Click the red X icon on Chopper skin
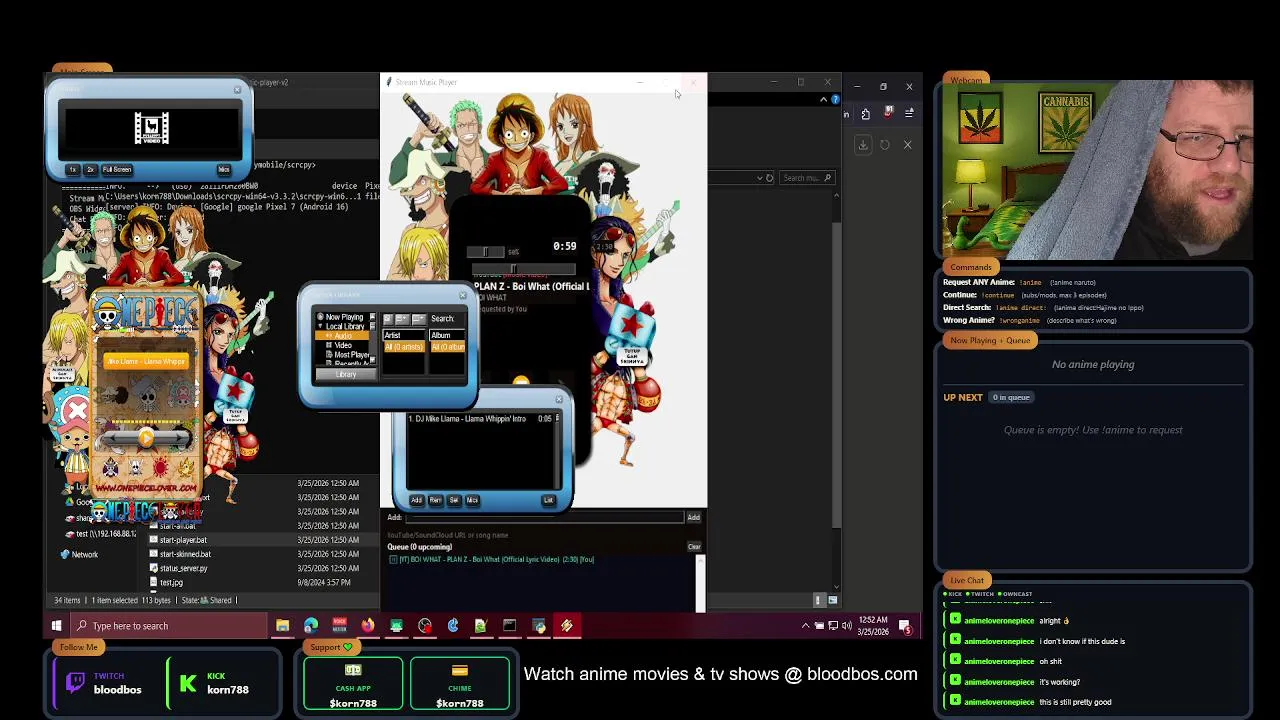Image resolution: width=1280 pixels, height=720 pixels. tap(77, 411)
